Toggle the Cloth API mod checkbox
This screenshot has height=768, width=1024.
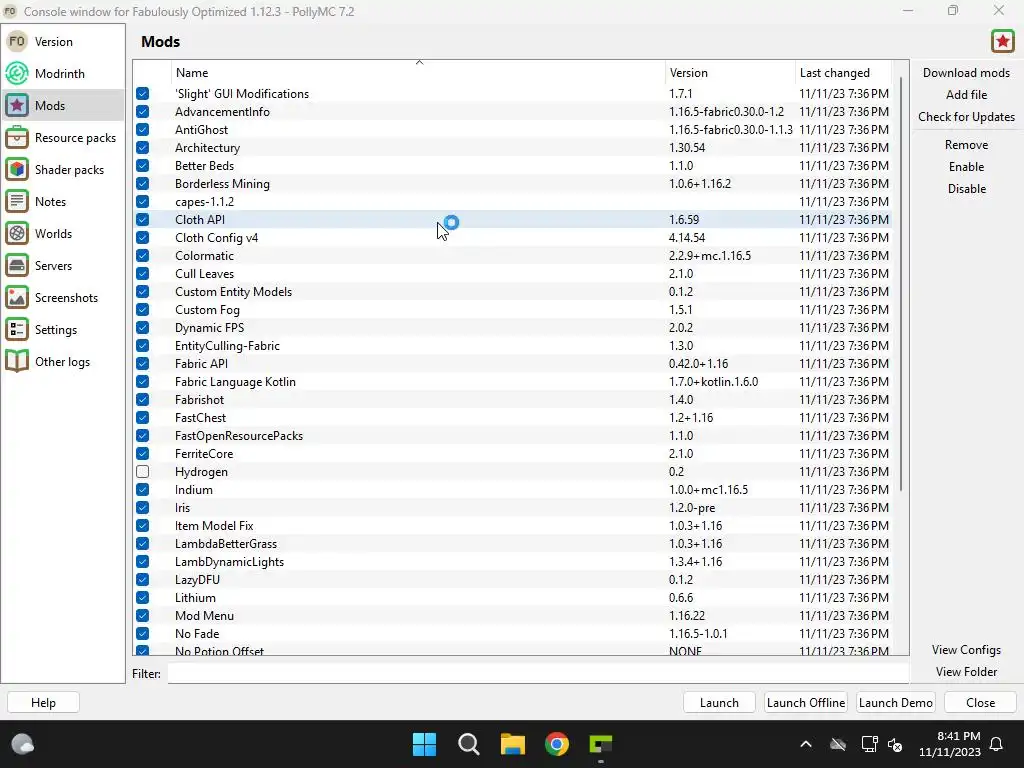click(142, 220)
